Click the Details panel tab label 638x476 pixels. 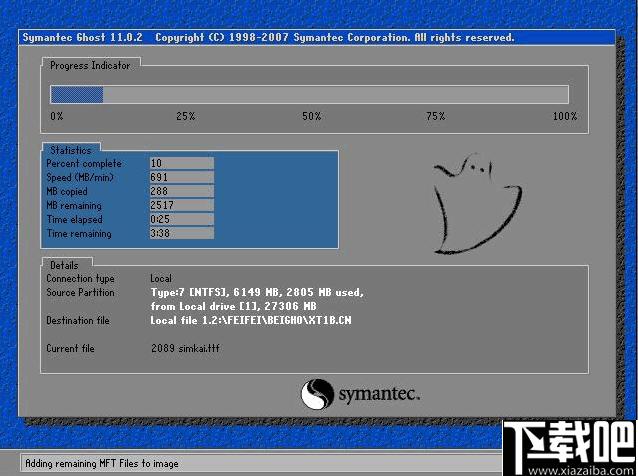pos(64,265)
